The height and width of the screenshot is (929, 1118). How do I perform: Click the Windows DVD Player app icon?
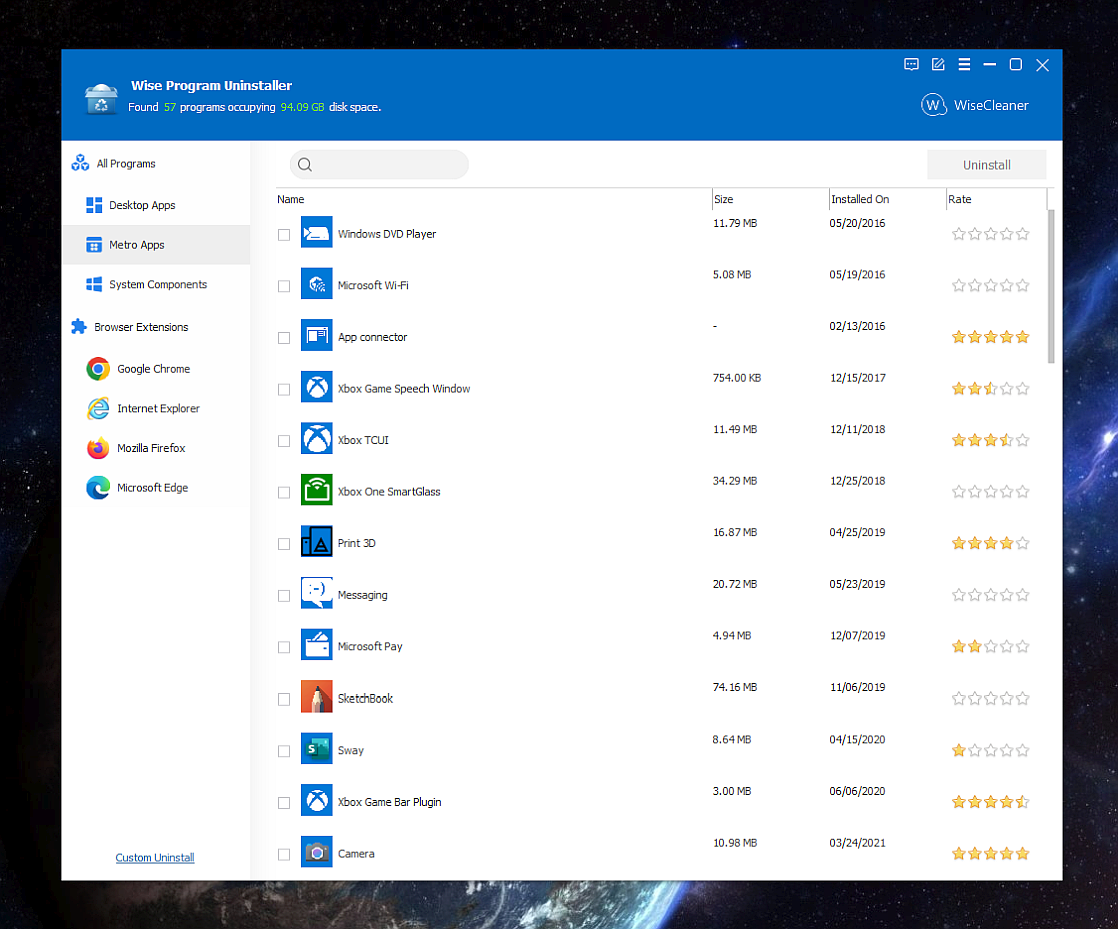click(317, 232)
